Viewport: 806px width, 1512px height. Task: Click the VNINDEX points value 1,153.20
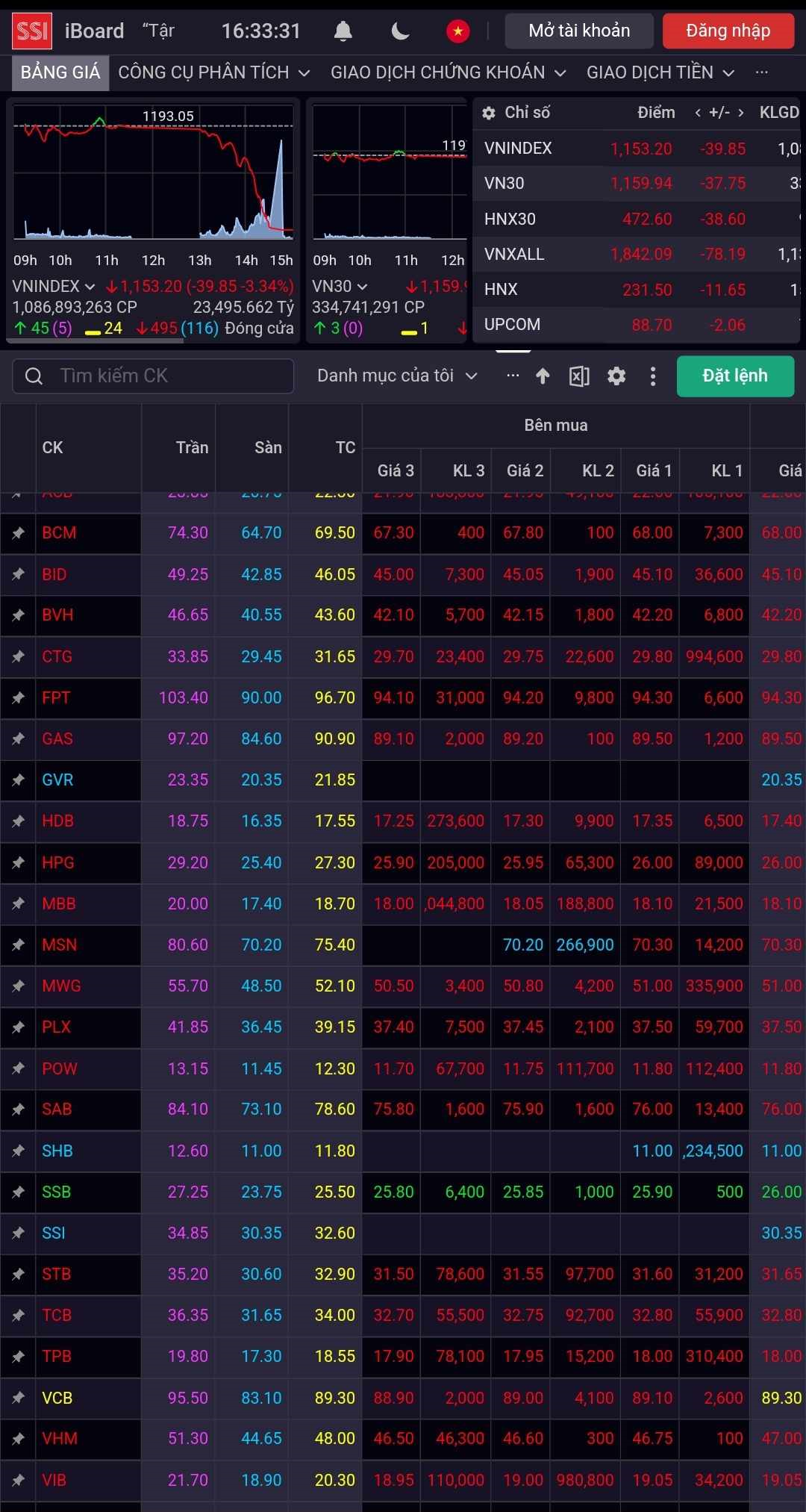[x=641, y=149]
